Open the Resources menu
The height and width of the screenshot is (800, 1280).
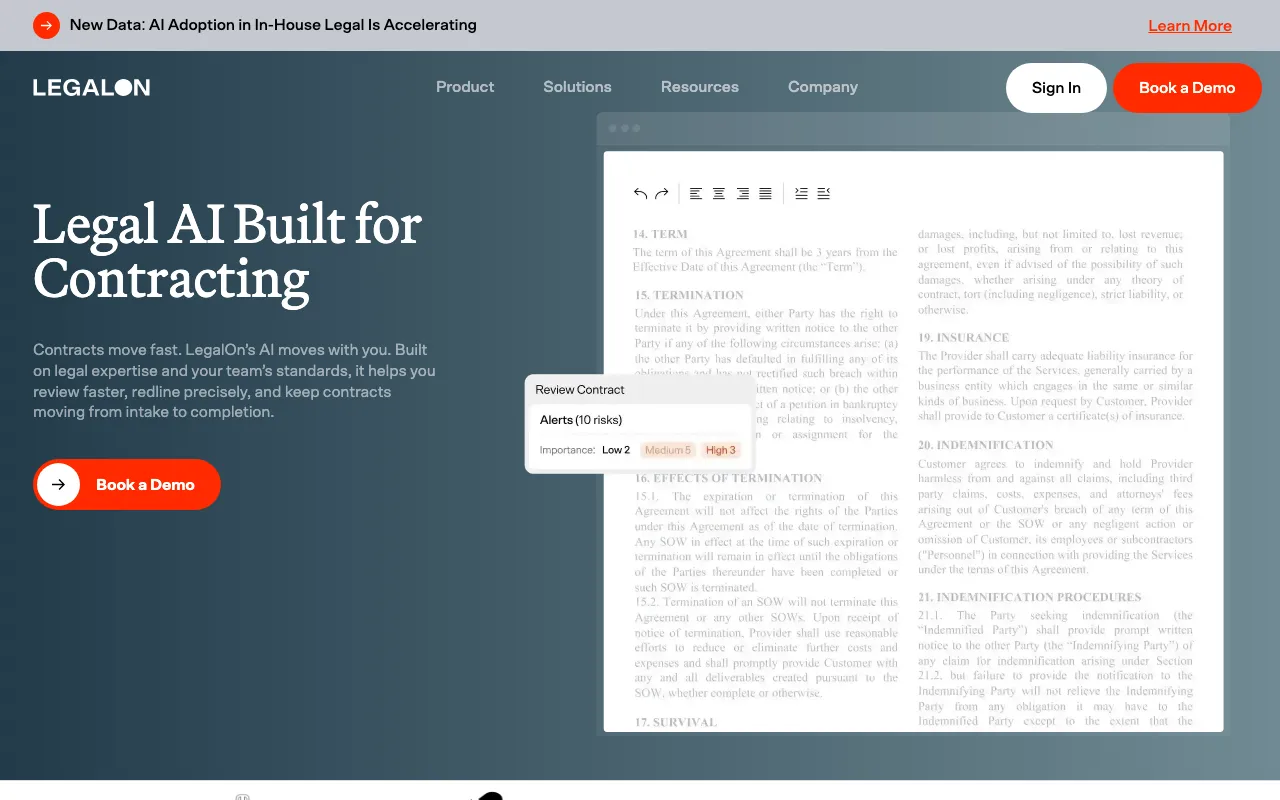(700, 87)
